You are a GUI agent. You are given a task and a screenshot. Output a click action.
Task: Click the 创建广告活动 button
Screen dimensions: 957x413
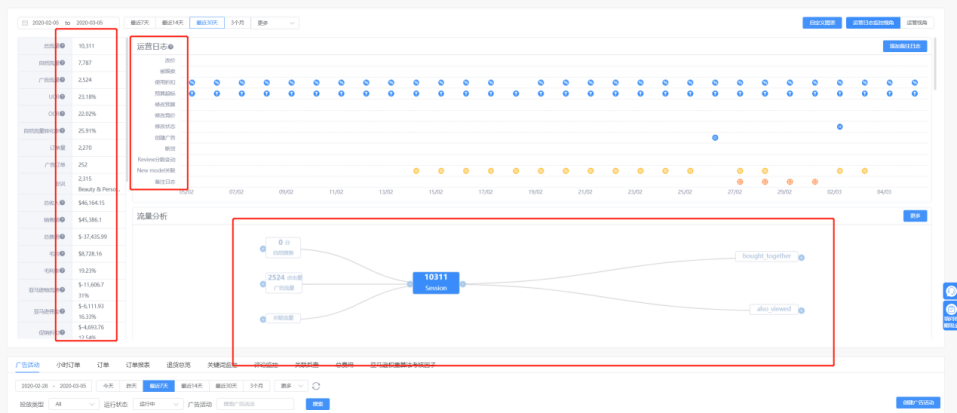tap(918, 403)
